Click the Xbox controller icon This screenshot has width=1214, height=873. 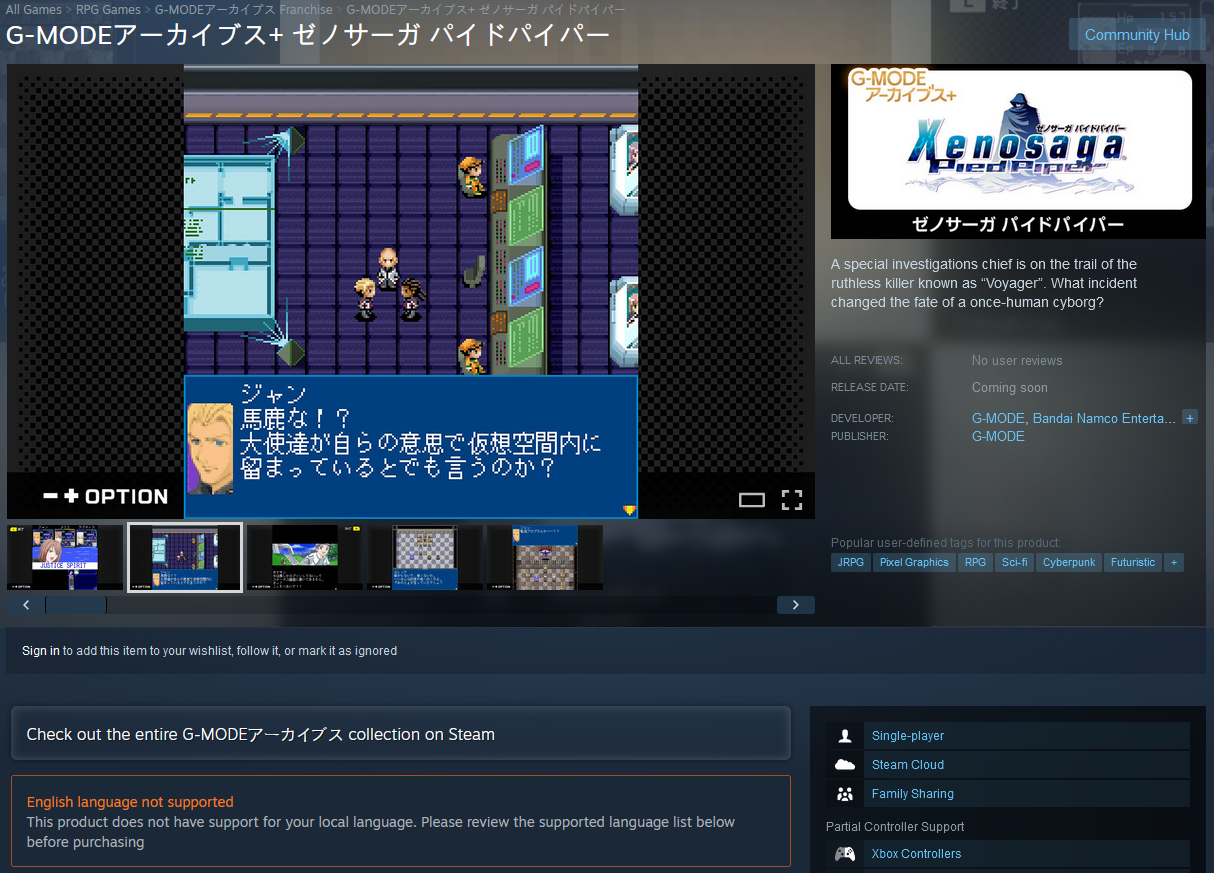(845, 854)
